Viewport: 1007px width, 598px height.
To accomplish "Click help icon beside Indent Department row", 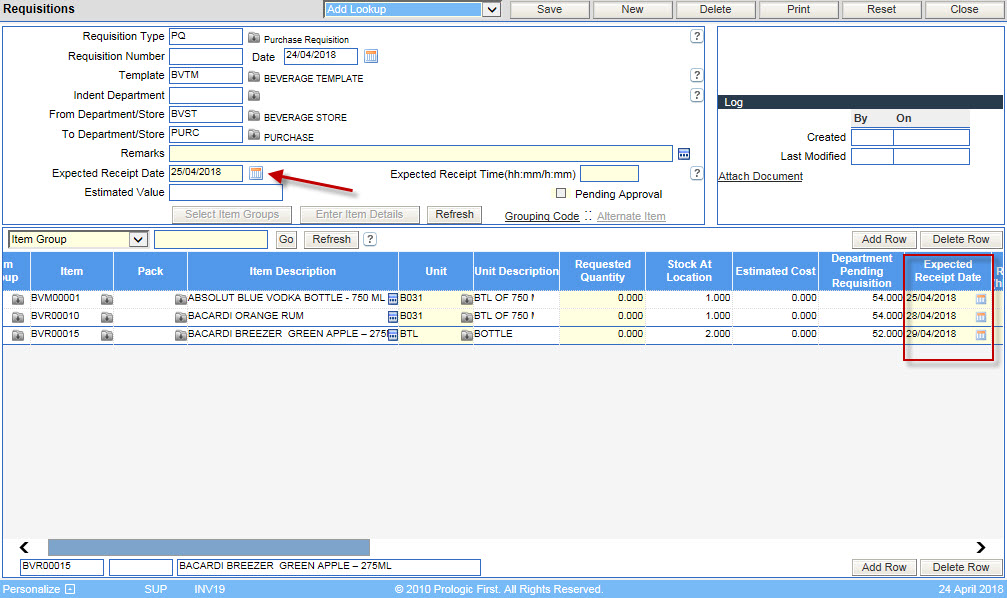I will (696, 95).
